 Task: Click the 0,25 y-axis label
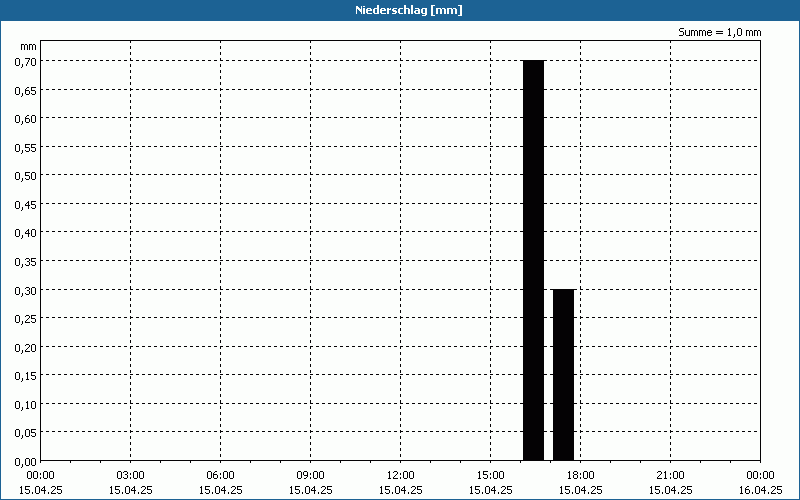(x=26, y=318)
